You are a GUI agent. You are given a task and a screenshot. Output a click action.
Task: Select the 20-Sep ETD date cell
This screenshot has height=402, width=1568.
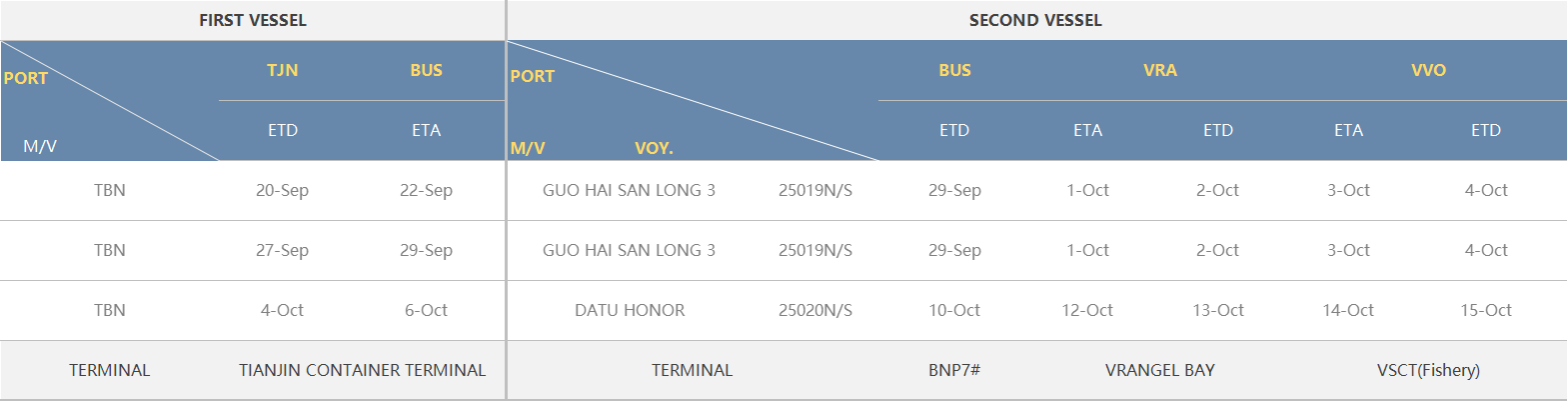click(x=282, y=190)
